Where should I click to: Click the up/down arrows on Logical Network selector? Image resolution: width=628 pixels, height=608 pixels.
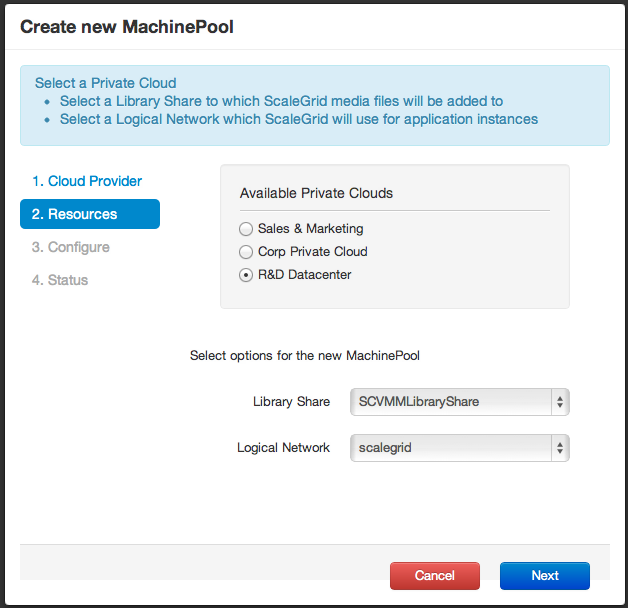(560, 448)
